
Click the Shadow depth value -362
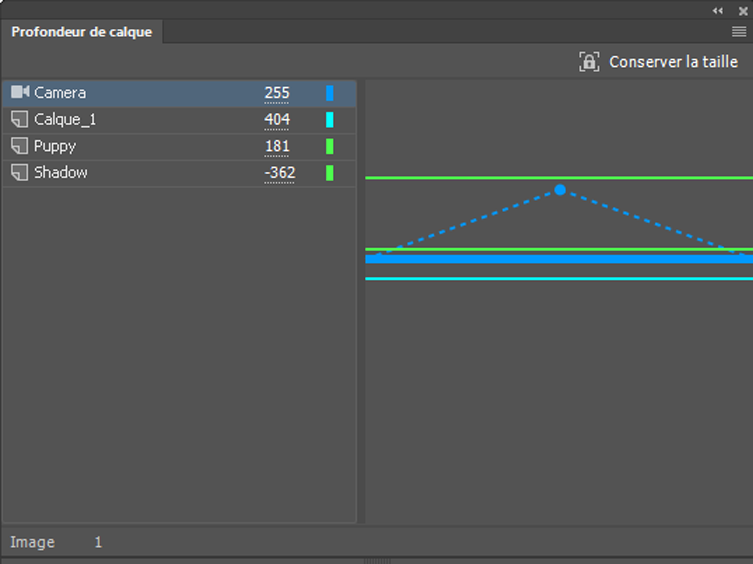point(279,173)
